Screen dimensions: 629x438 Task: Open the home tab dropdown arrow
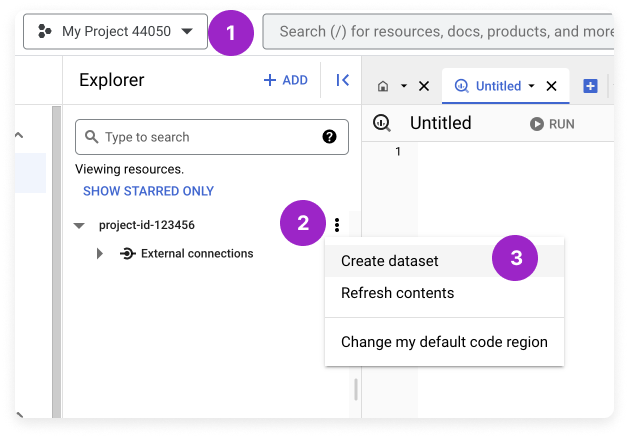[x=404, y=86]
